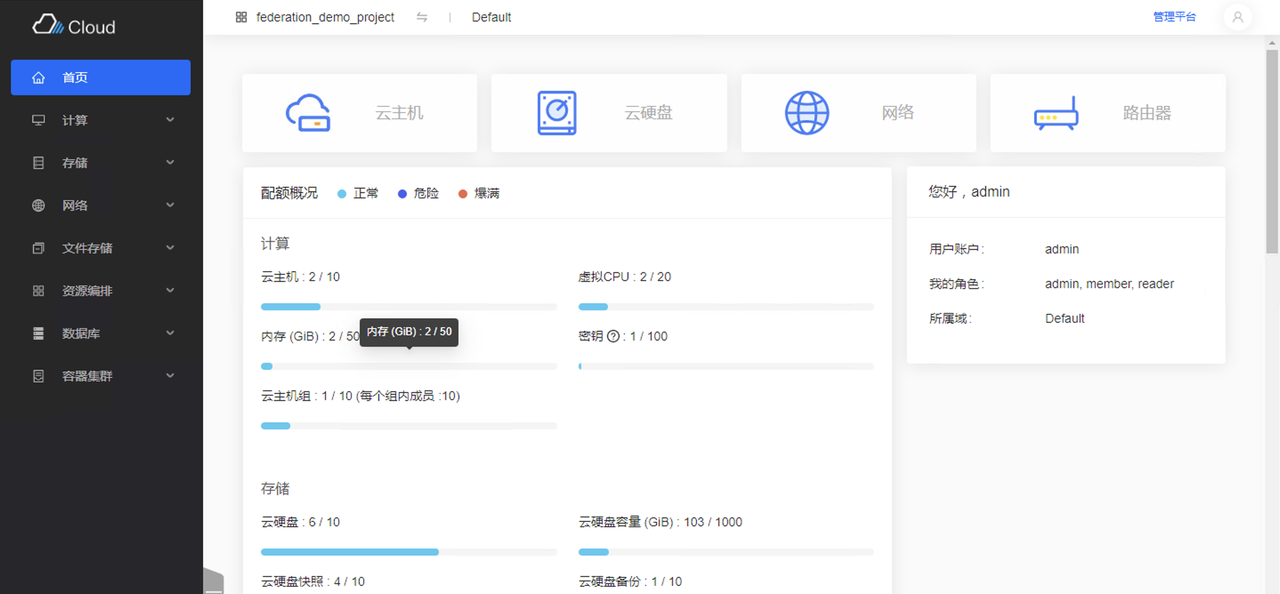1280x594 pixels.
Task: Open the 资源编排 sidebar menu
Action: point(100,290)
